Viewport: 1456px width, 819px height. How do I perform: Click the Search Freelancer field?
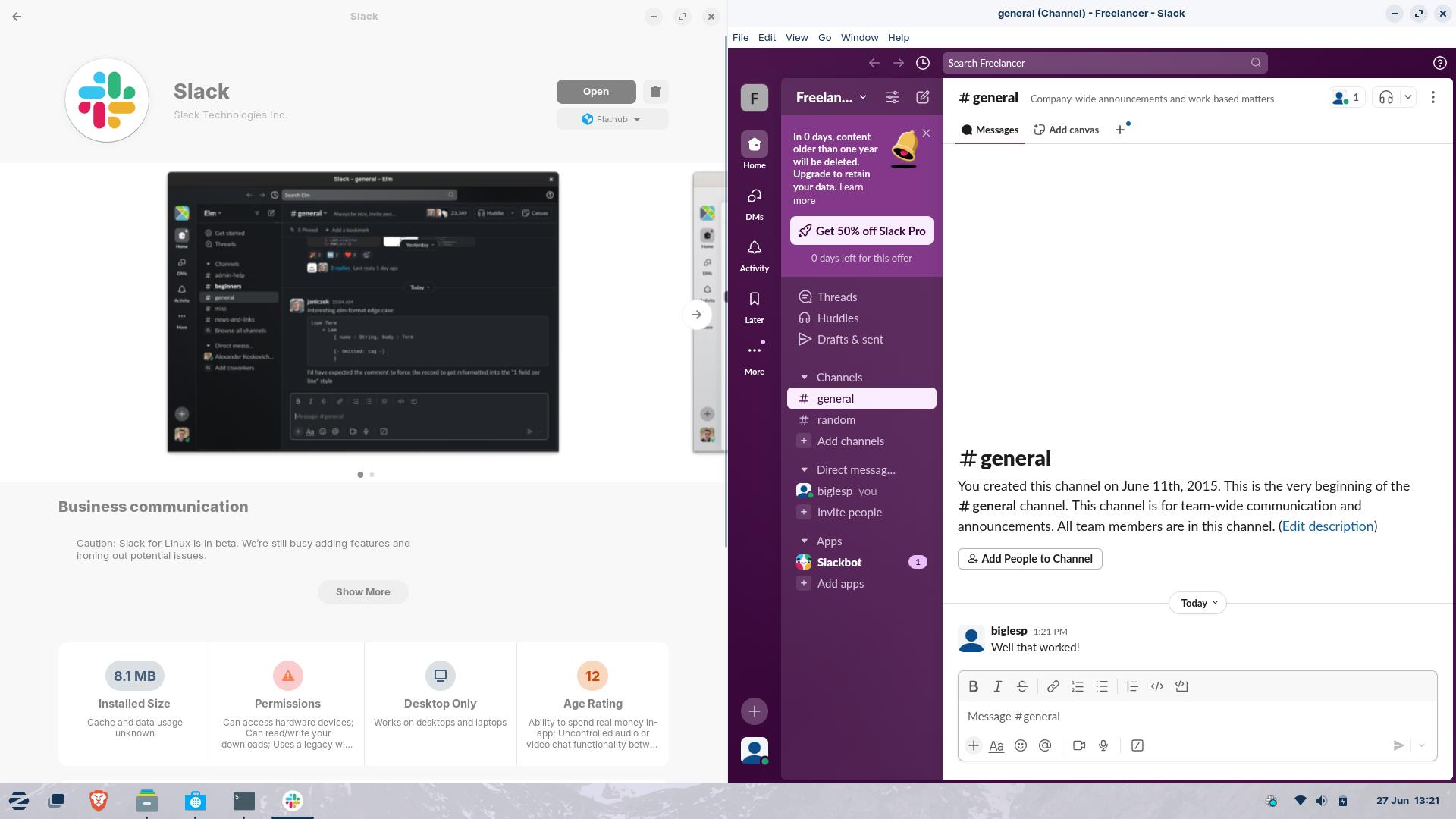pyautogui.click(x=1104, y=63)
